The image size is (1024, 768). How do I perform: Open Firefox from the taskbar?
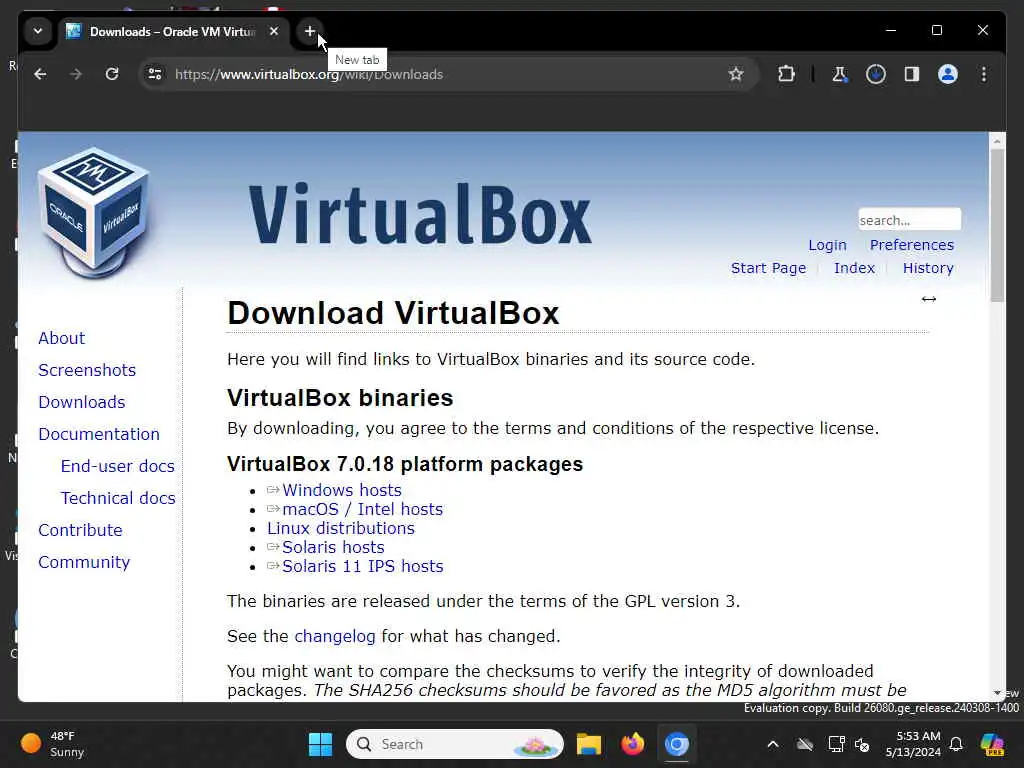632,744
